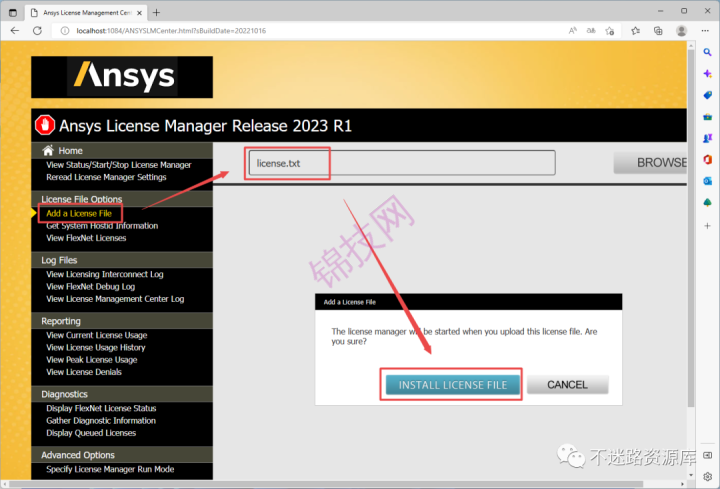Image resolution: width=720 pixels, height=489 pixels.
Task: Click the Read aloud icon
Action: coord(573,31)
